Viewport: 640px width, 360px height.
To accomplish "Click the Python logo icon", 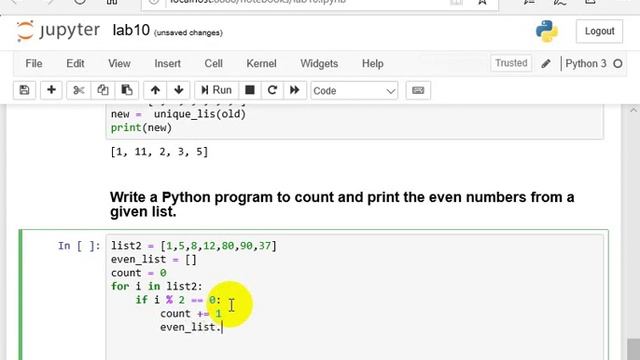I will click(547, 31).
